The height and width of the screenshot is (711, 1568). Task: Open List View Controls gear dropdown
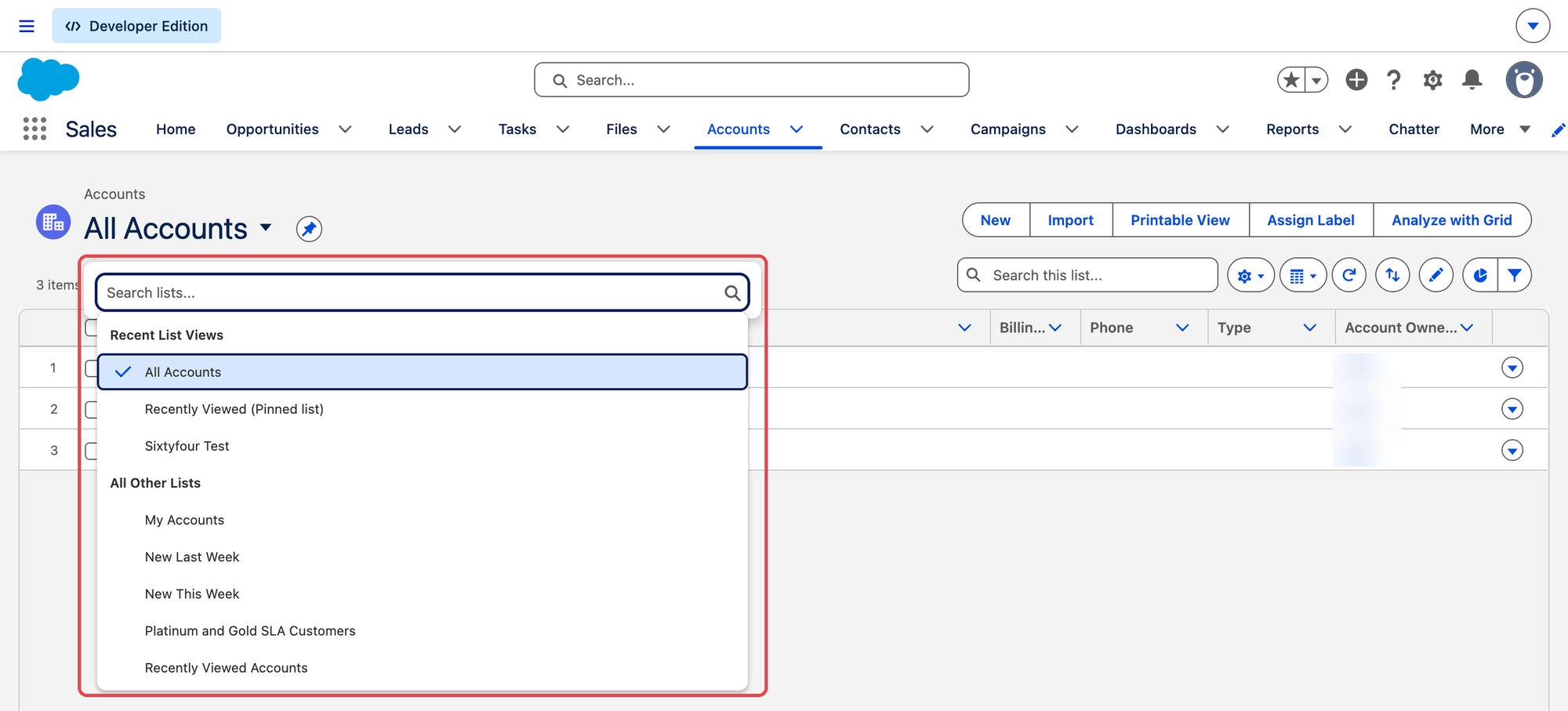[x=1250, y=275]
